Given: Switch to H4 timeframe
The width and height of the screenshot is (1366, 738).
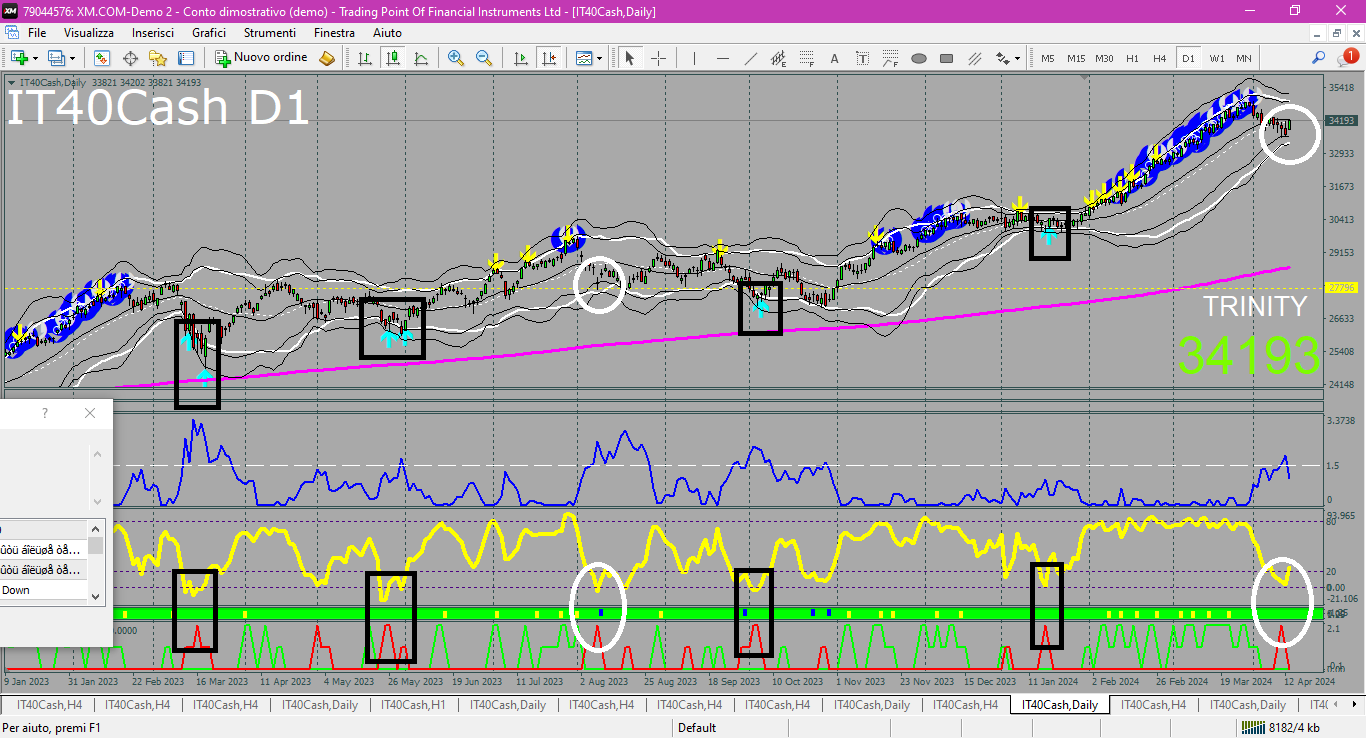Looking at the screenshot, I should 1160,58.
